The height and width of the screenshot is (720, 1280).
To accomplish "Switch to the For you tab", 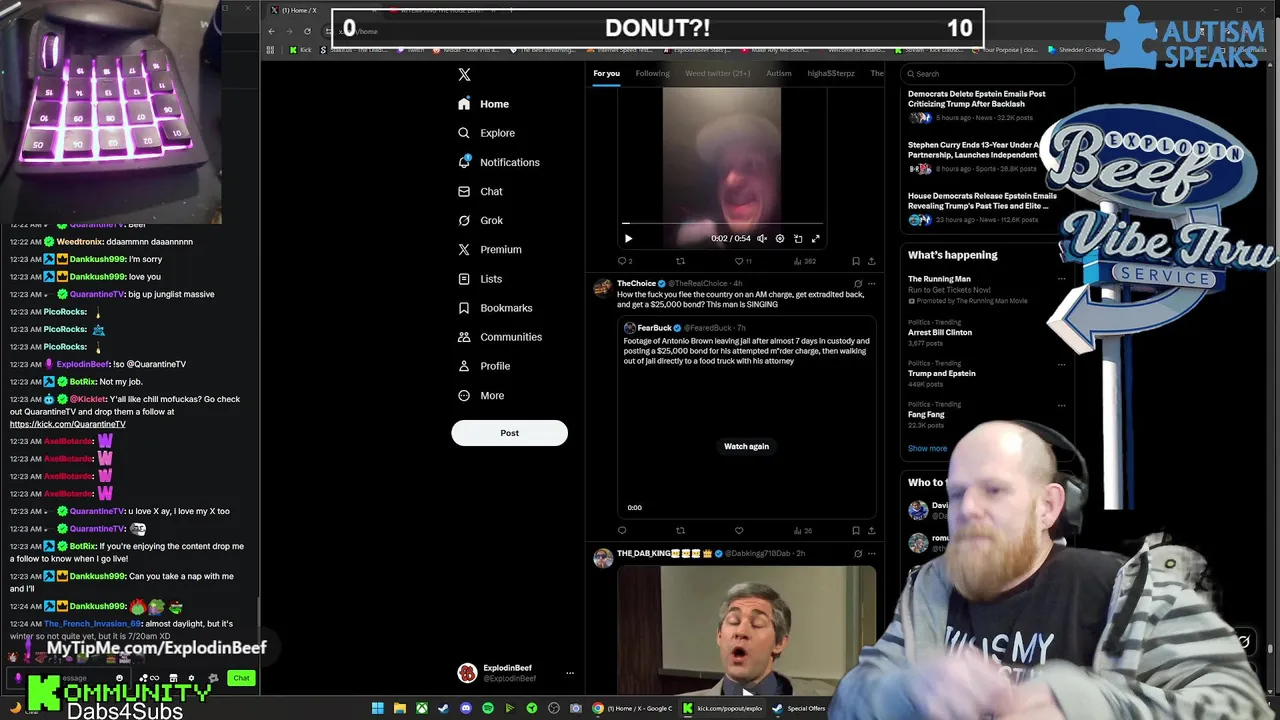I will coord(606,73).
